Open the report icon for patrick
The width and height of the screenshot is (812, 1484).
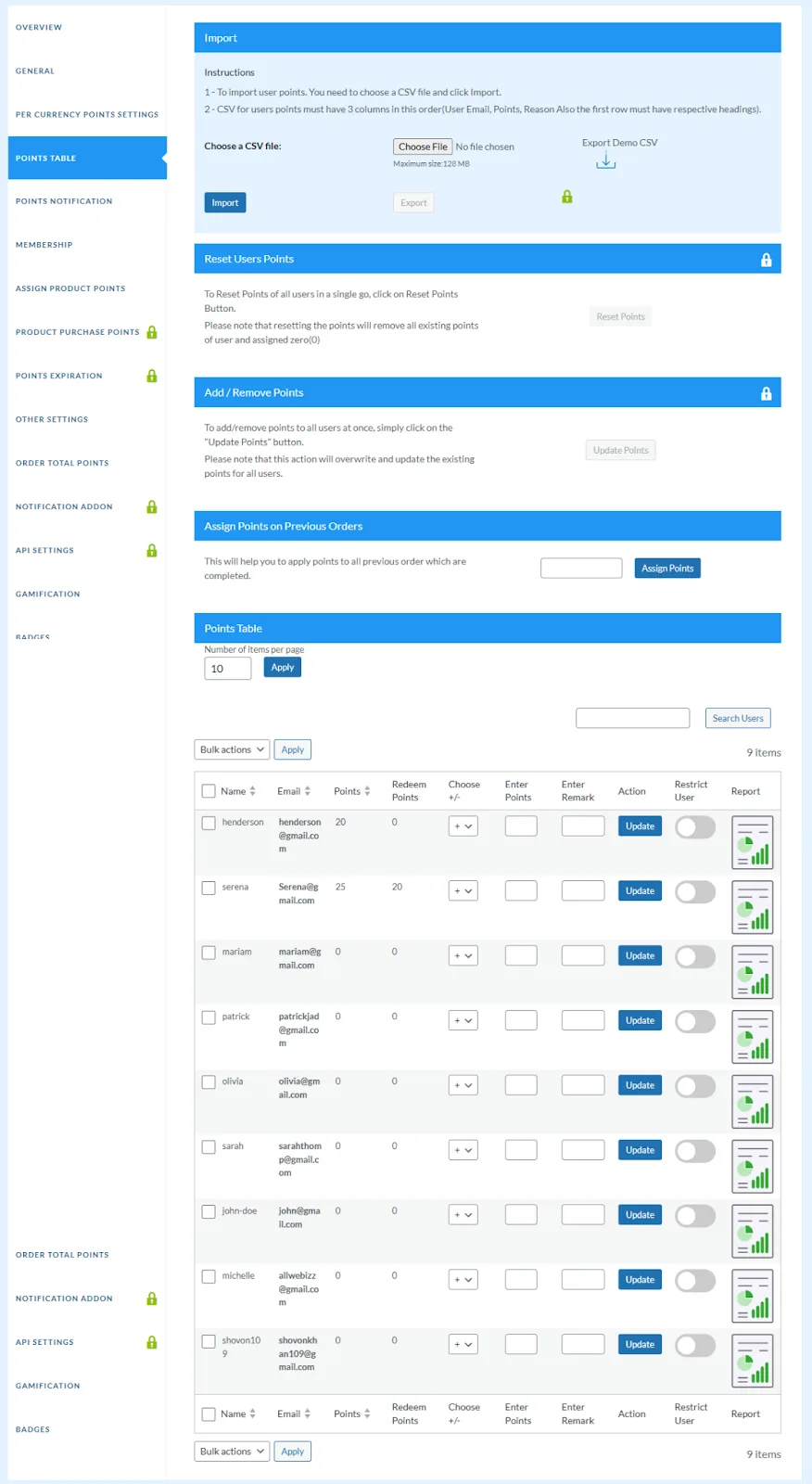[x=752, y=1037]
